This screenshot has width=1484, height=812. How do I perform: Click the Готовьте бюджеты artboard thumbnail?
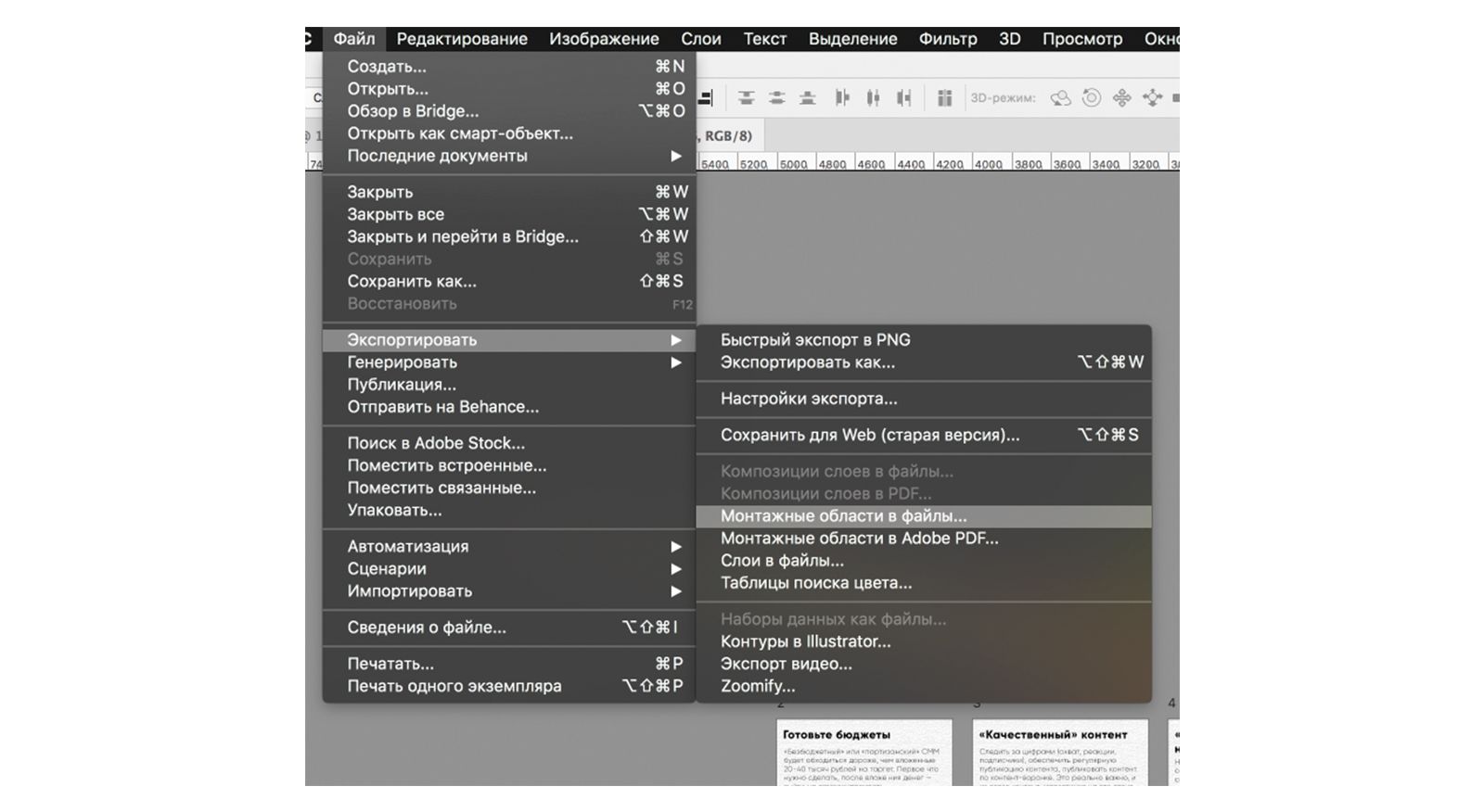[x=864, y=752]
